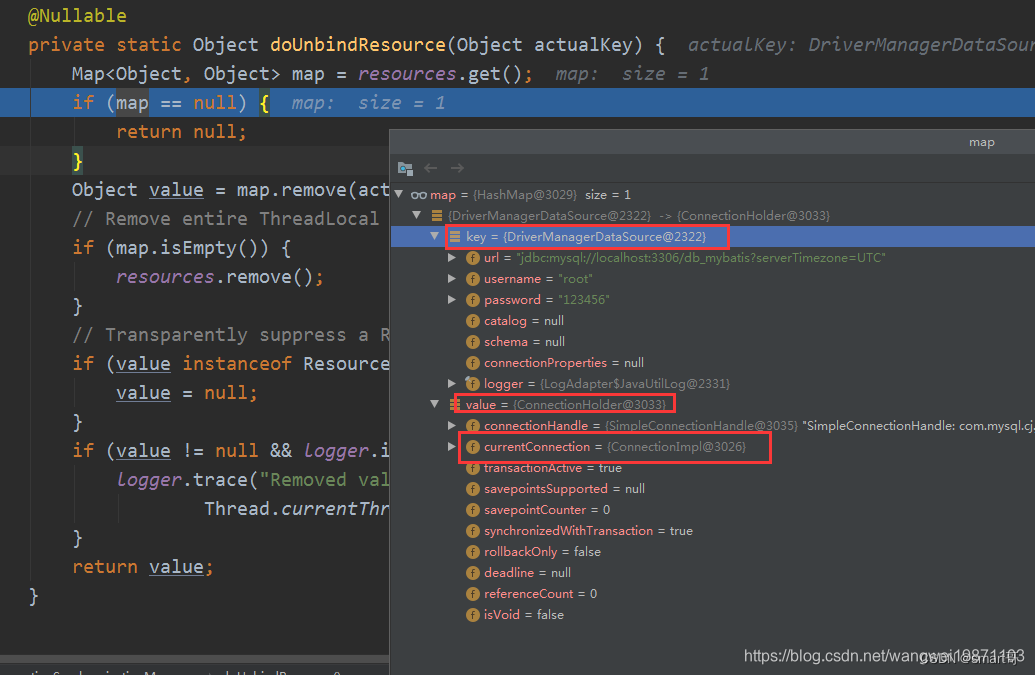
Task: Expand the username field node
Action: [x=452, y=278]
